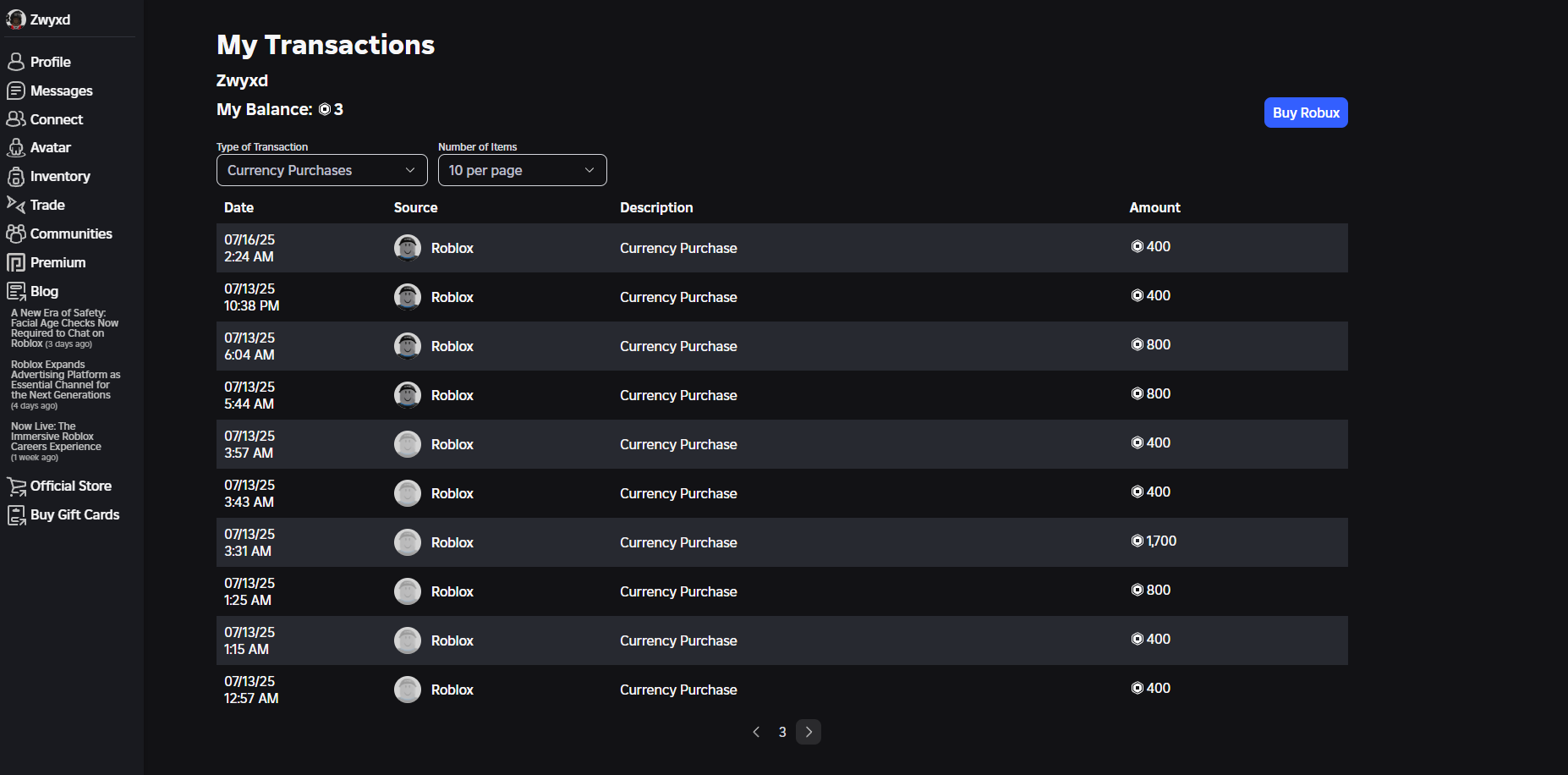This screenshot has width=1568, height=775.
Task: Click the 400 amount on 3:43 AM row
Action: [x=1159, y=492]
